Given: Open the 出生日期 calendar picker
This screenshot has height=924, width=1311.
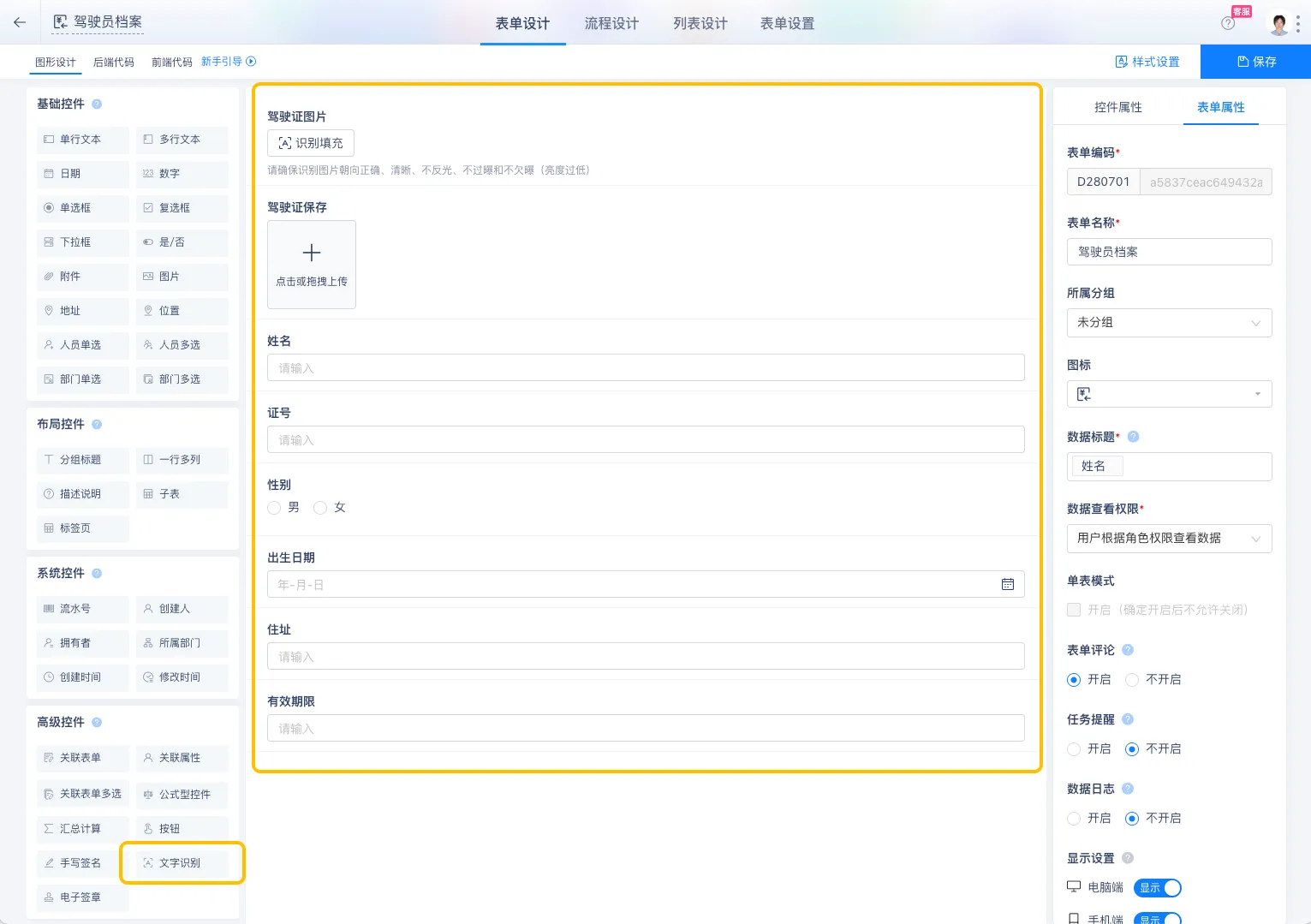Looking at the screenshot, I should [1008, 584].
